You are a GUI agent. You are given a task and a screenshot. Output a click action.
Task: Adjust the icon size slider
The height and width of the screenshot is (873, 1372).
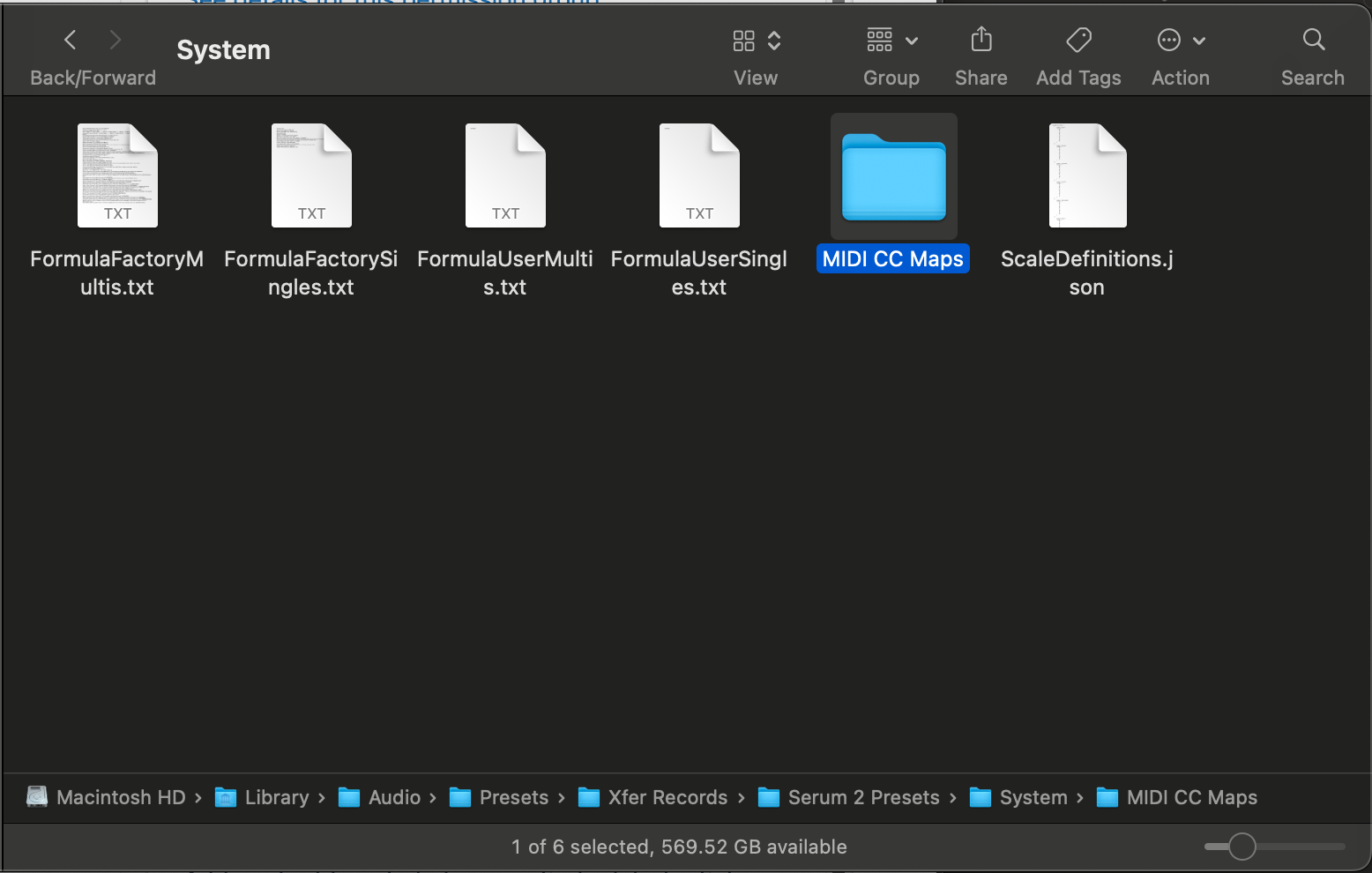coord(1274,847)
